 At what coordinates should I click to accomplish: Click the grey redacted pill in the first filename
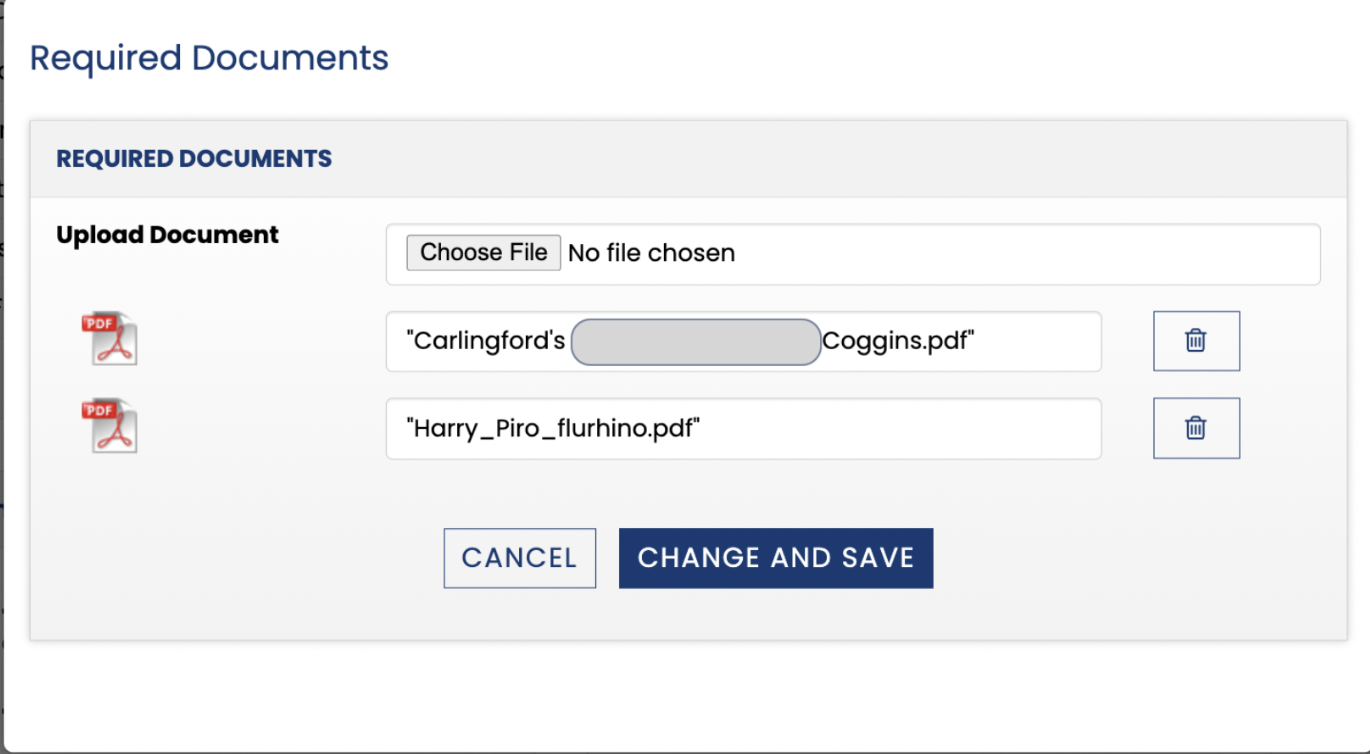[696, 342]
